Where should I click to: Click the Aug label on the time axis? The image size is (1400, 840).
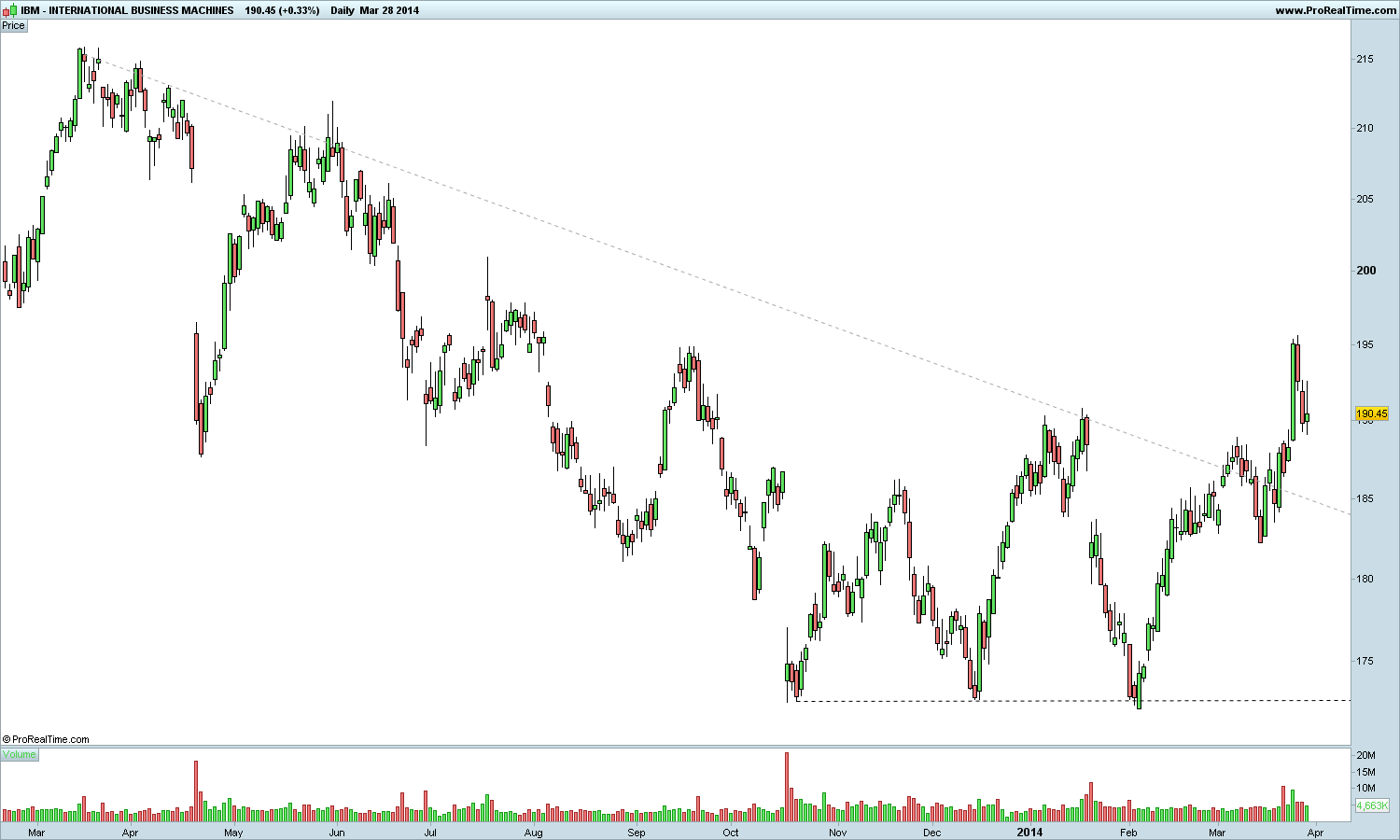click(533, 832)
